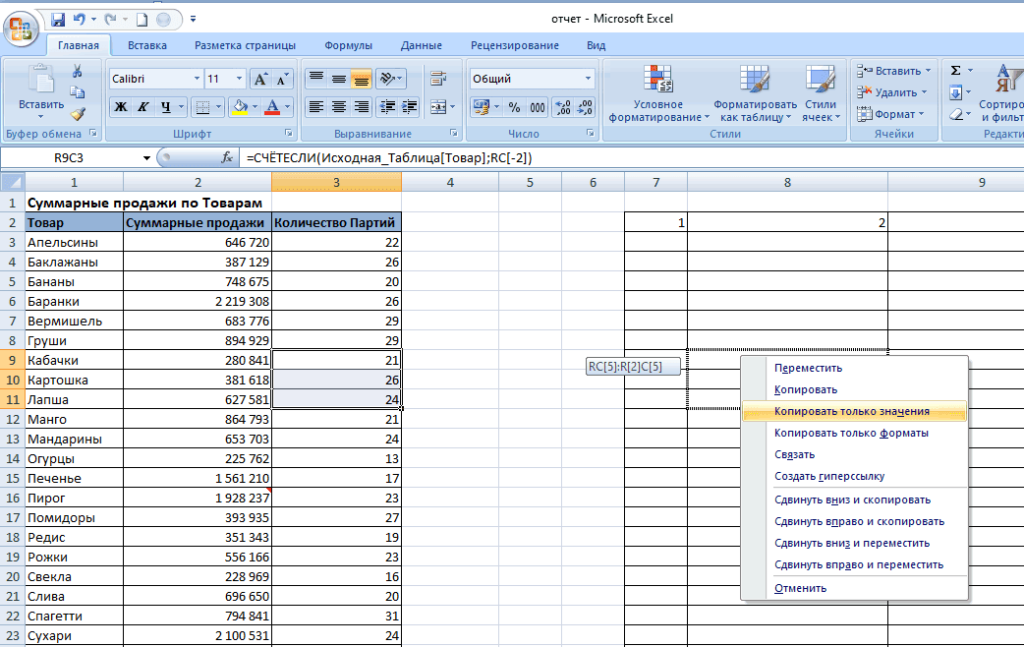The width and height of the screenshot is (1024, 647).
Task: Enable Wrap Text for the cells
Action: (x=438, y=79)
